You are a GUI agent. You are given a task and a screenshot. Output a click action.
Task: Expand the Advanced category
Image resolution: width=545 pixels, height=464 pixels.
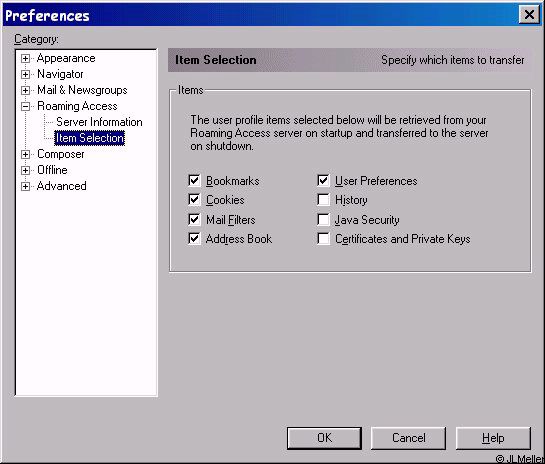25,186
